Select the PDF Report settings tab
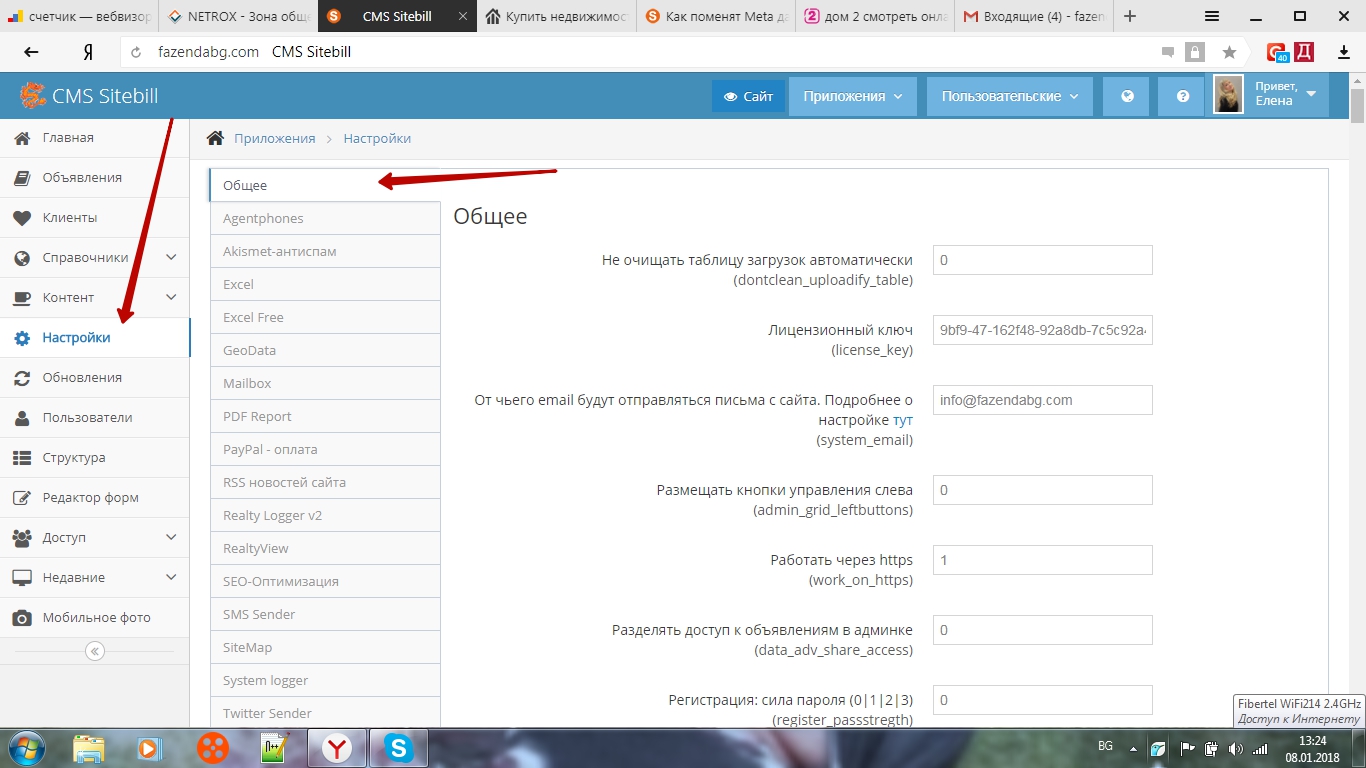The height and width of the screenshot is (768, 1366). [325, 416]
